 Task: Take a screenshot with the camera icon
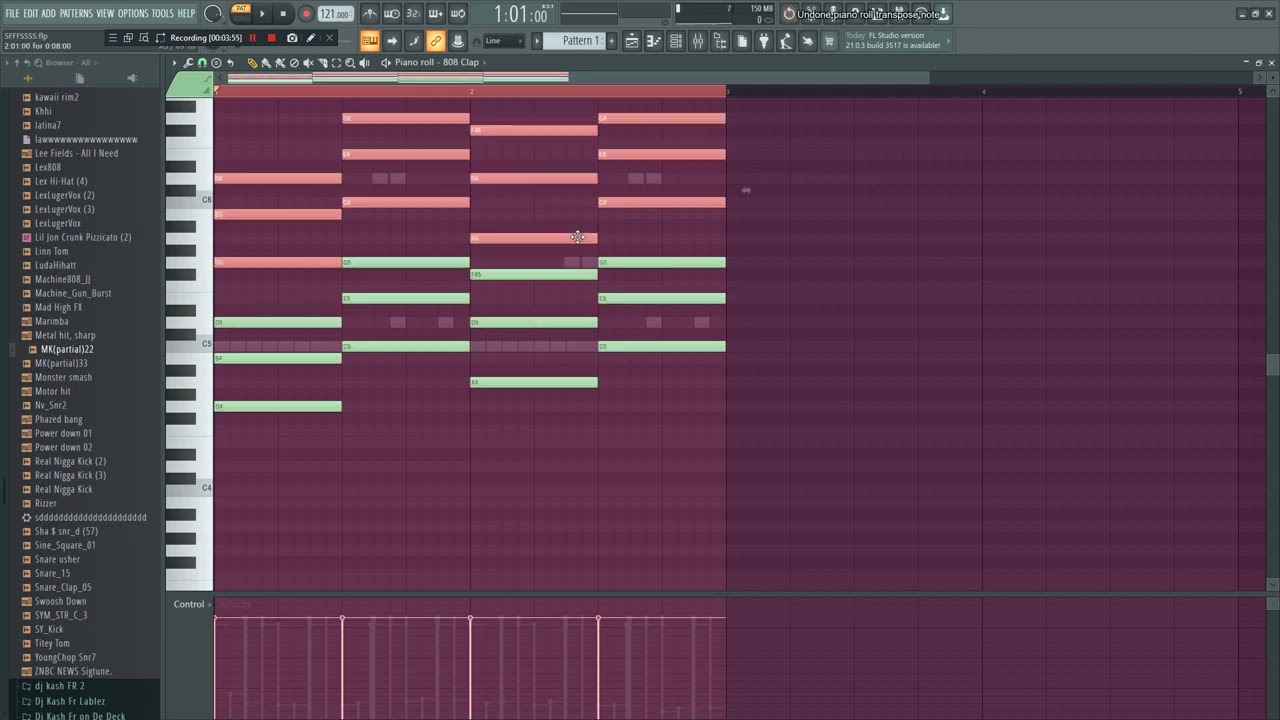tap(292, 38)
